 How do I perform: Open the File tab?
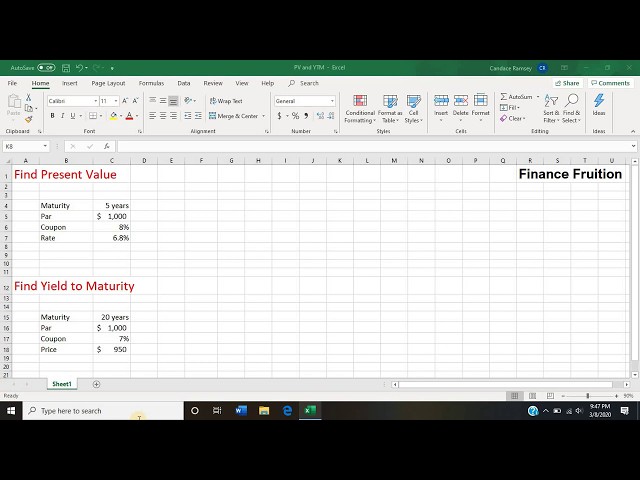[12, 83]
